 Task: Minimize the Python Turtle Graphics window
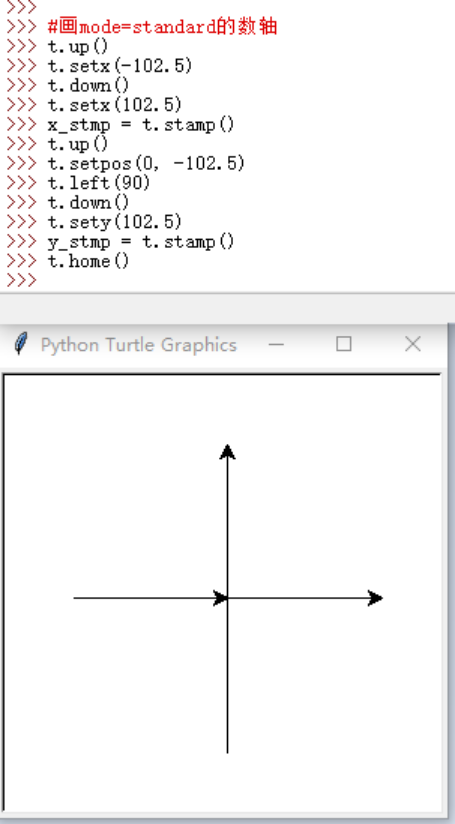click(x=276, y=345)
